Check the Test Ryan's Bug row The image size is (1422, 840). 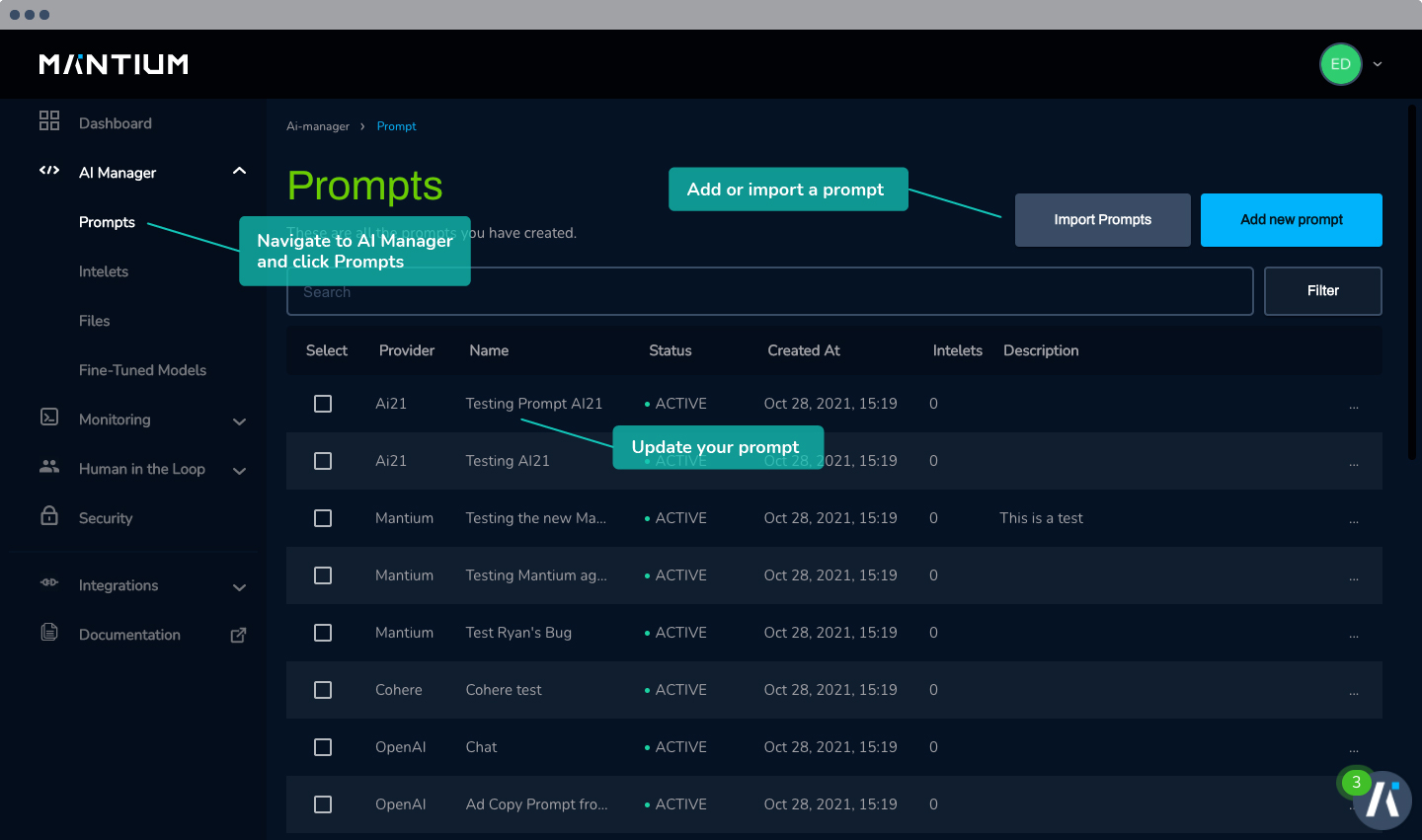pyautogui.click(x=323, y=633)
